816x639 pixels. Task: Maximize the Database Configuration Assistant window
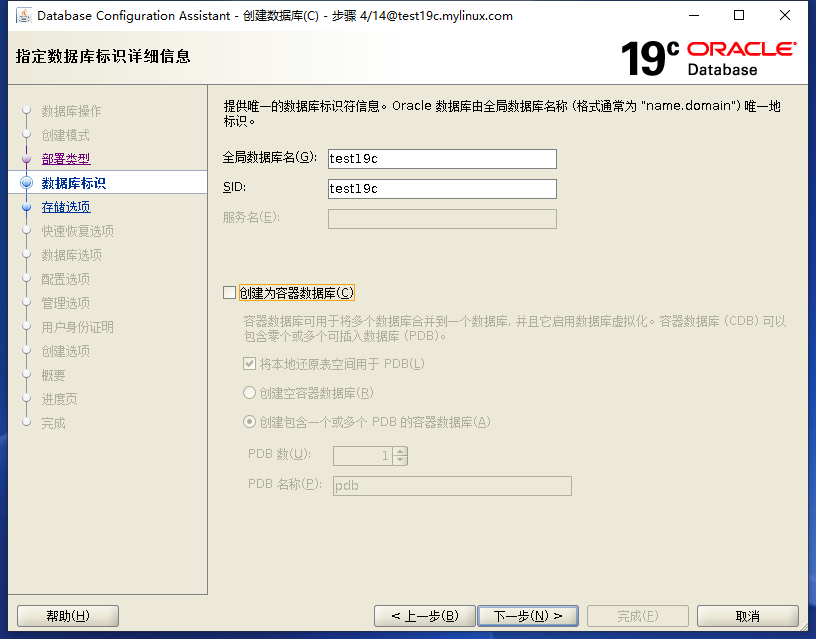pos(739,16)
